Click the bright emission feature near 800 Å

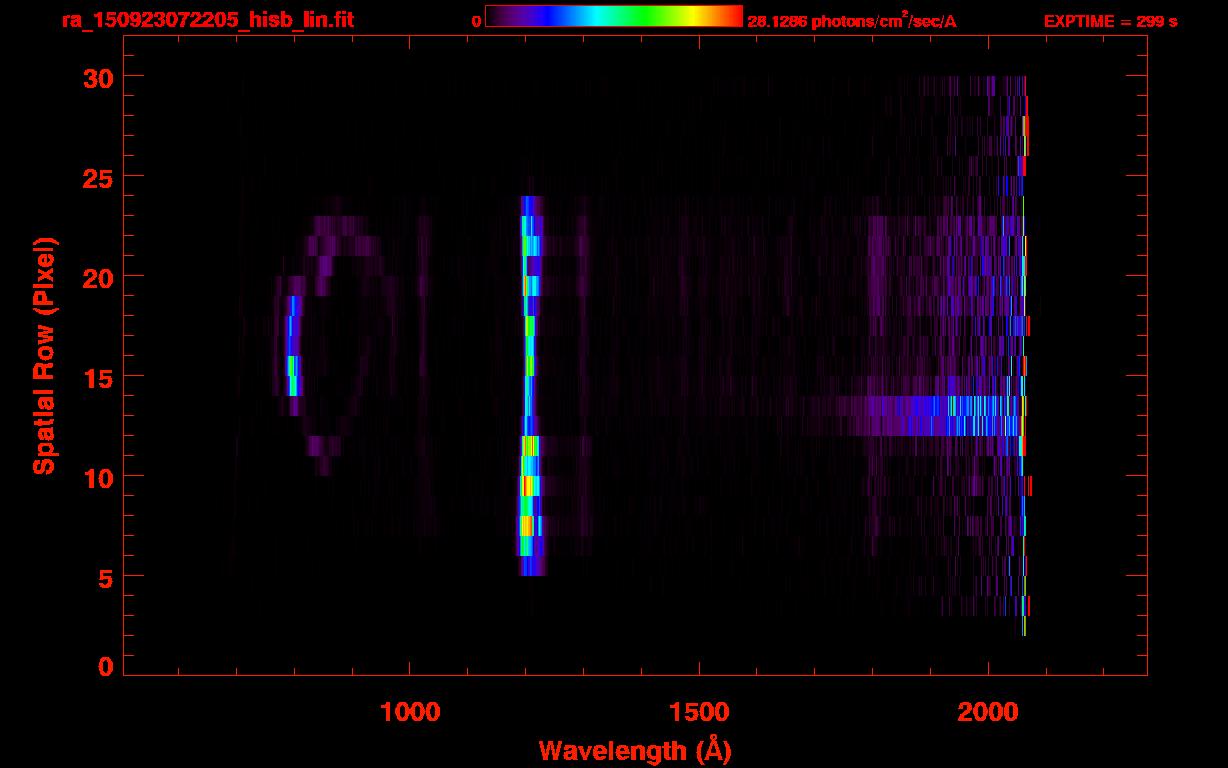point(293,346)
